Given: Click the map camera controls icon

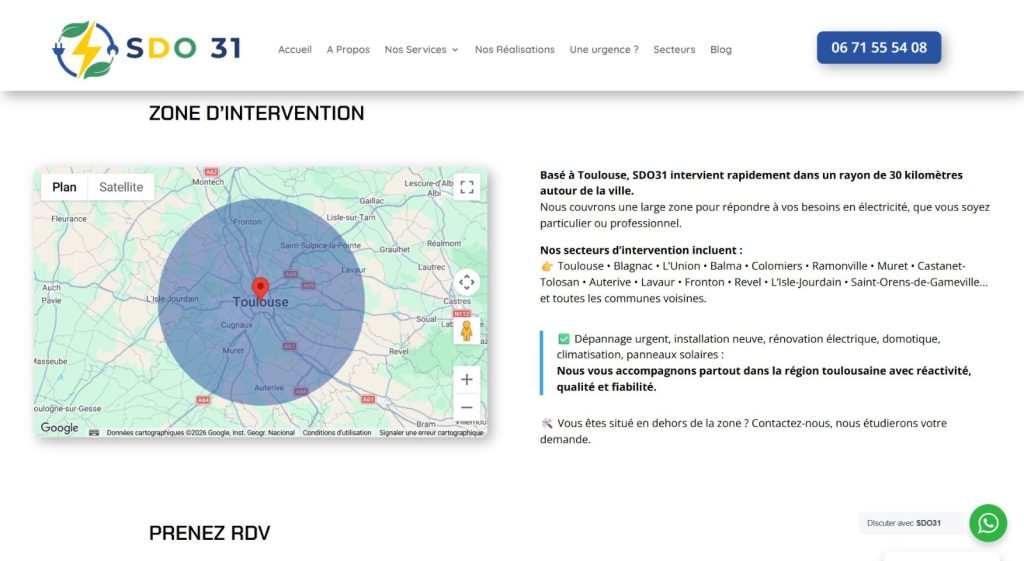Looking at the screenshot, I should [x=466, y=282].
